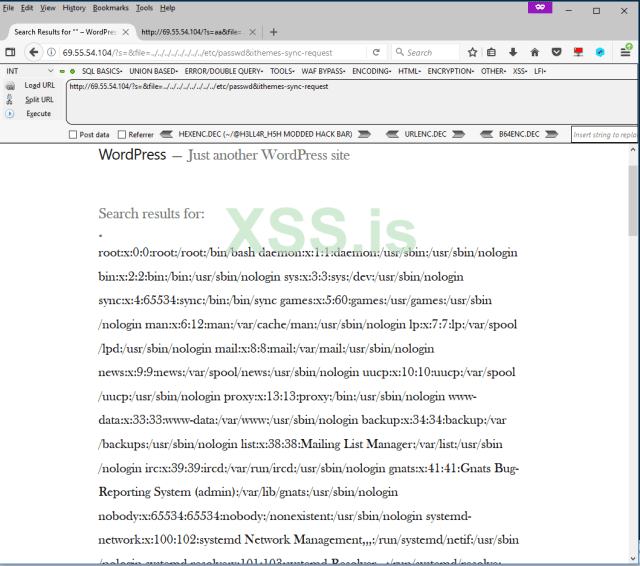Click the blue hexagon extension icon
Viewport: 640px width, 566px height.
pos(600,52)
